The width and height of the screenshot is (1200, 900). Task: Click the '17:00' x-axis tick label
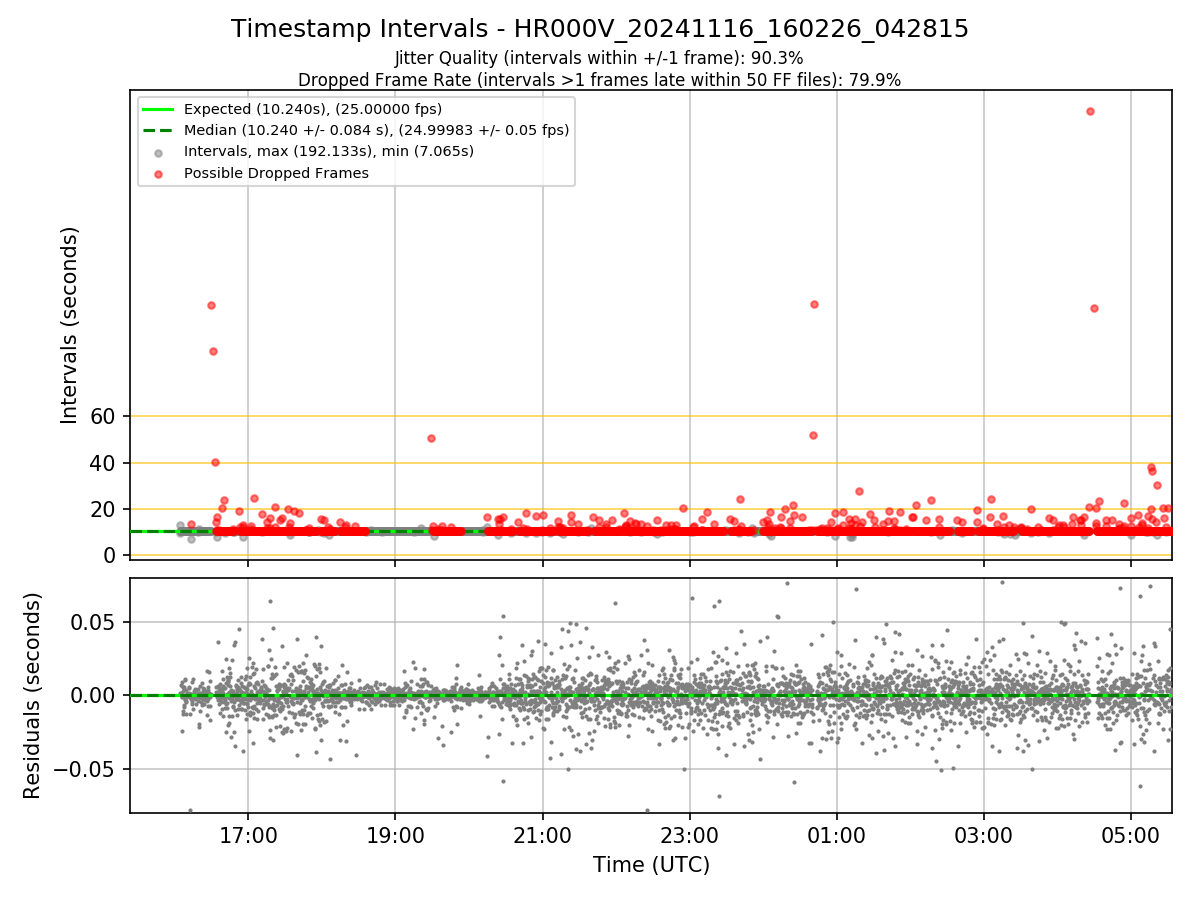click(x=248, y=833)
